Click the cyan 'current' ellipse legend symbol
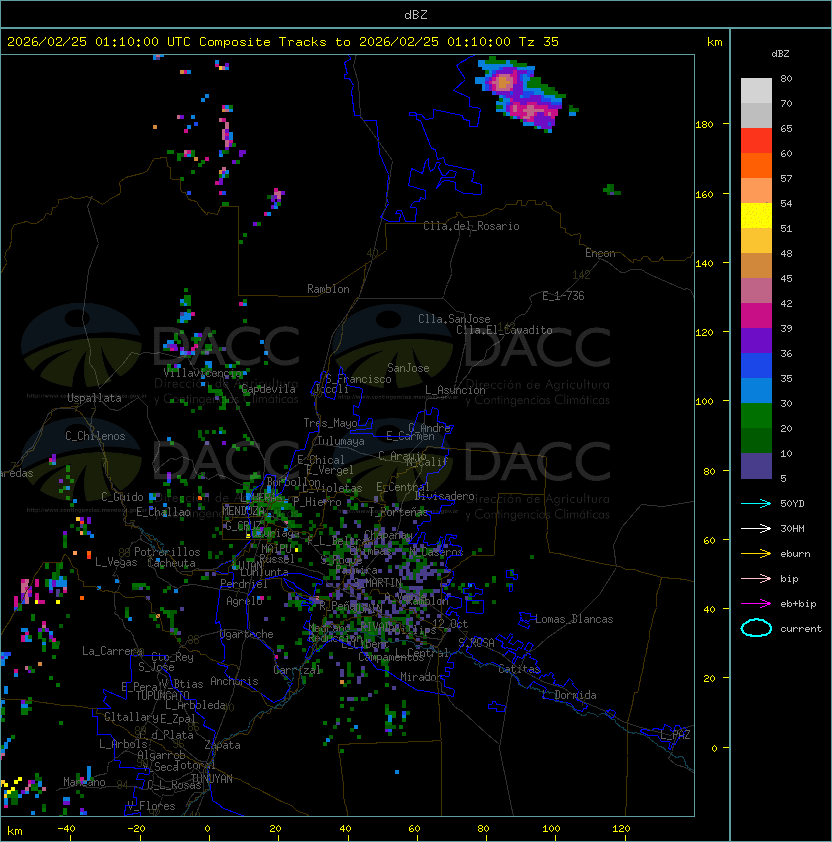Viewport: 832px width, 842px height. [756, 628]
